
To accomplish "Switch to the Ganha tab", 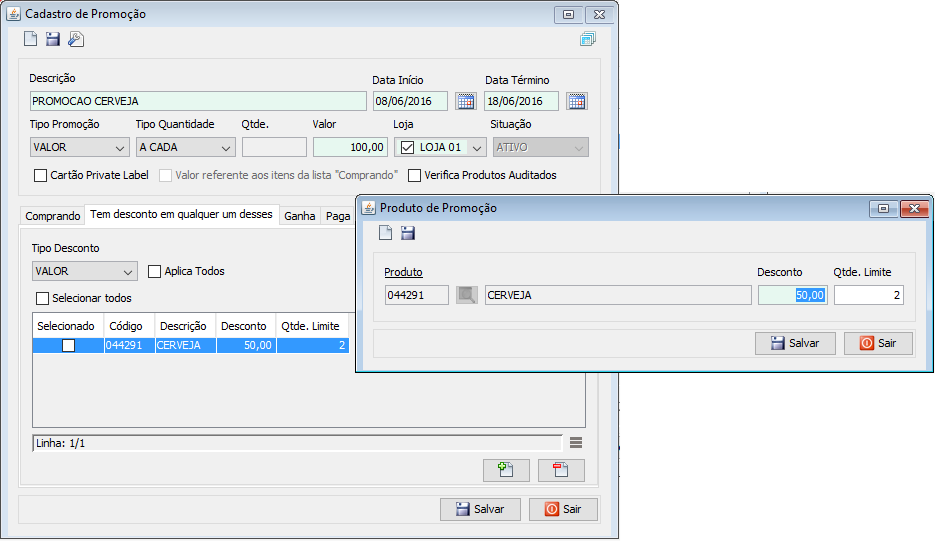I will click(x=299, y=216).
